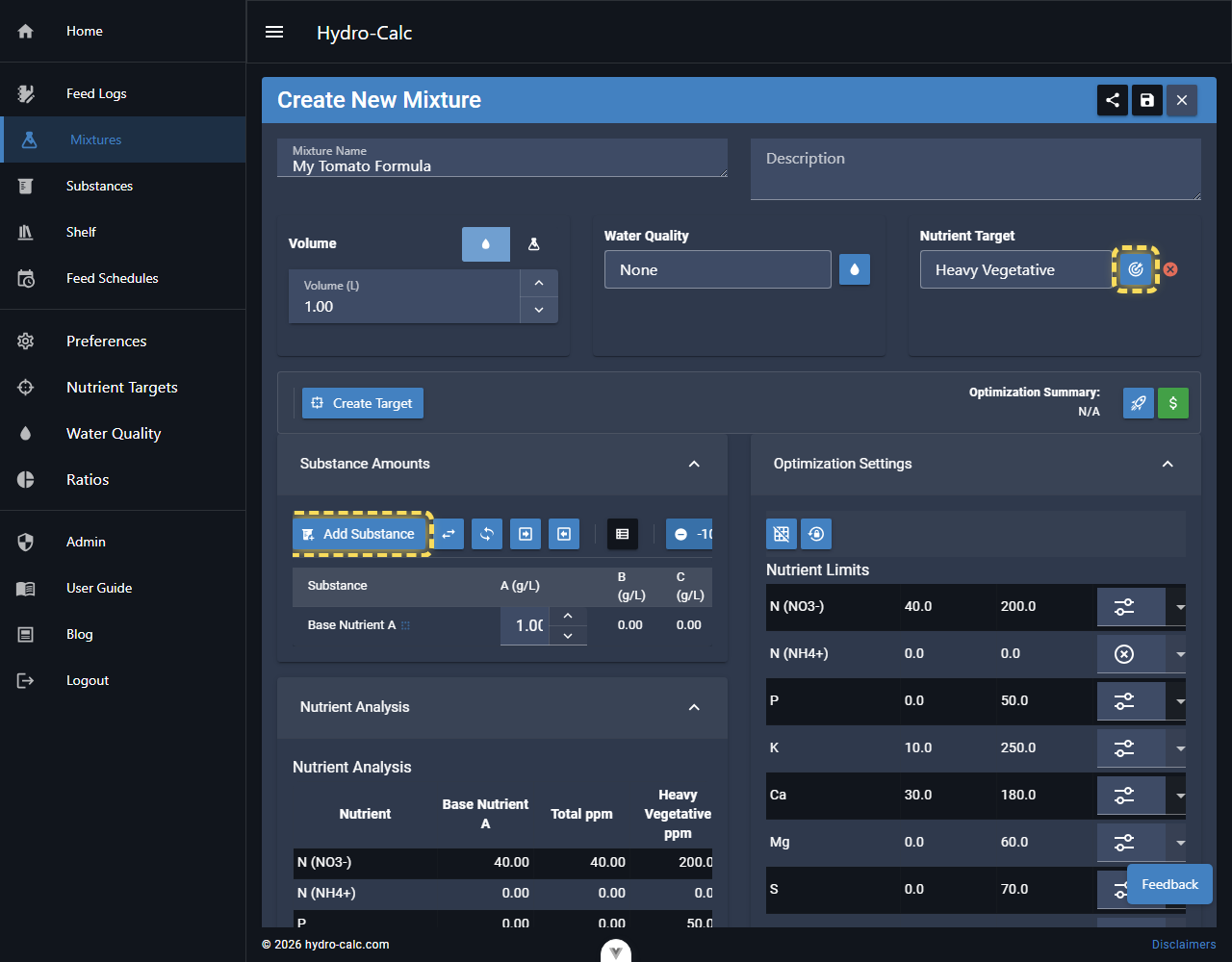Toggle Mg limit sliders button
1232x962 pixels.
1131,843
